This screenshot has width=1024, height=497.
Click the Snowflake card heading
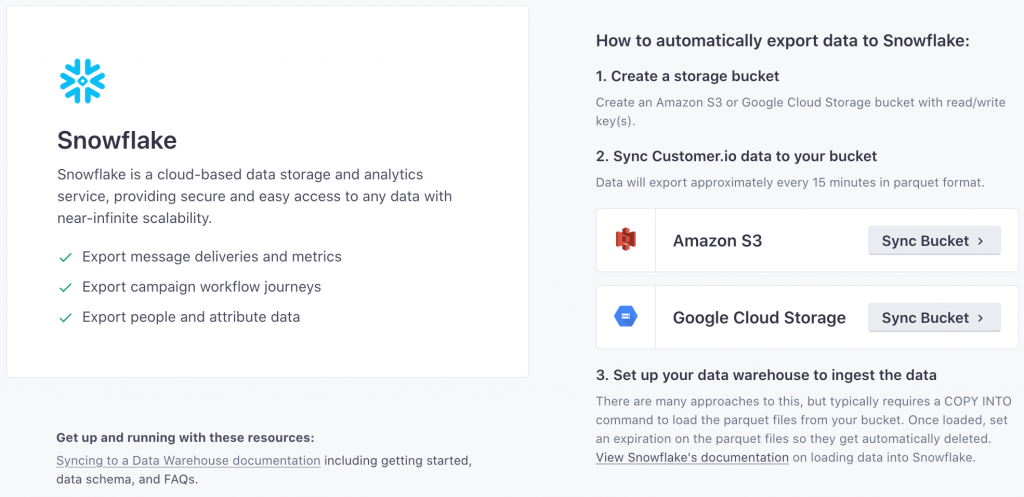pyautogui.click(x=117, y=139)
